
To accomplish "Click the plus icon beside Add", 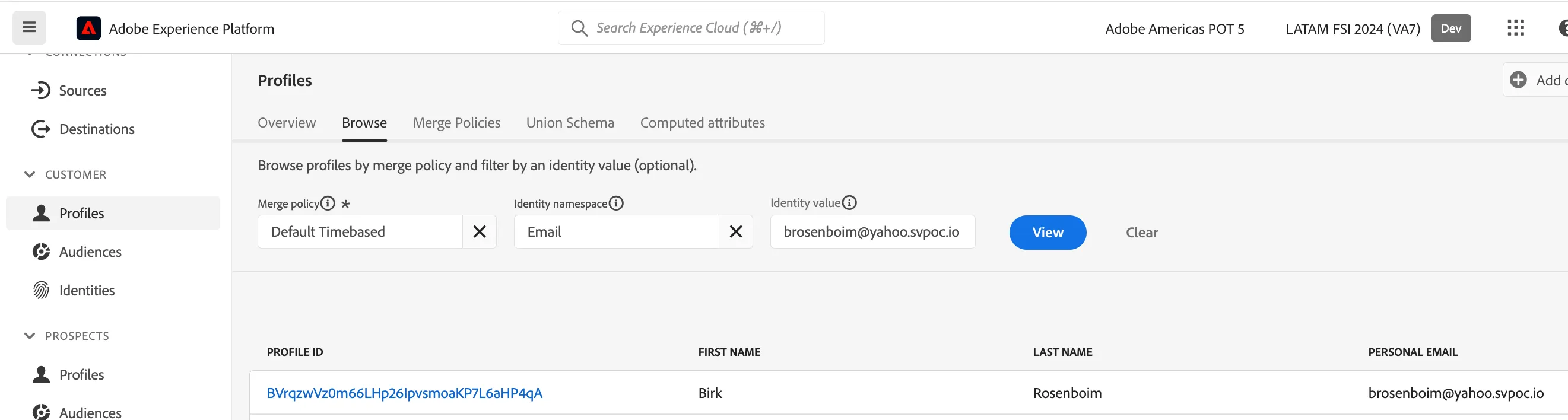I will click(1518, 79).
